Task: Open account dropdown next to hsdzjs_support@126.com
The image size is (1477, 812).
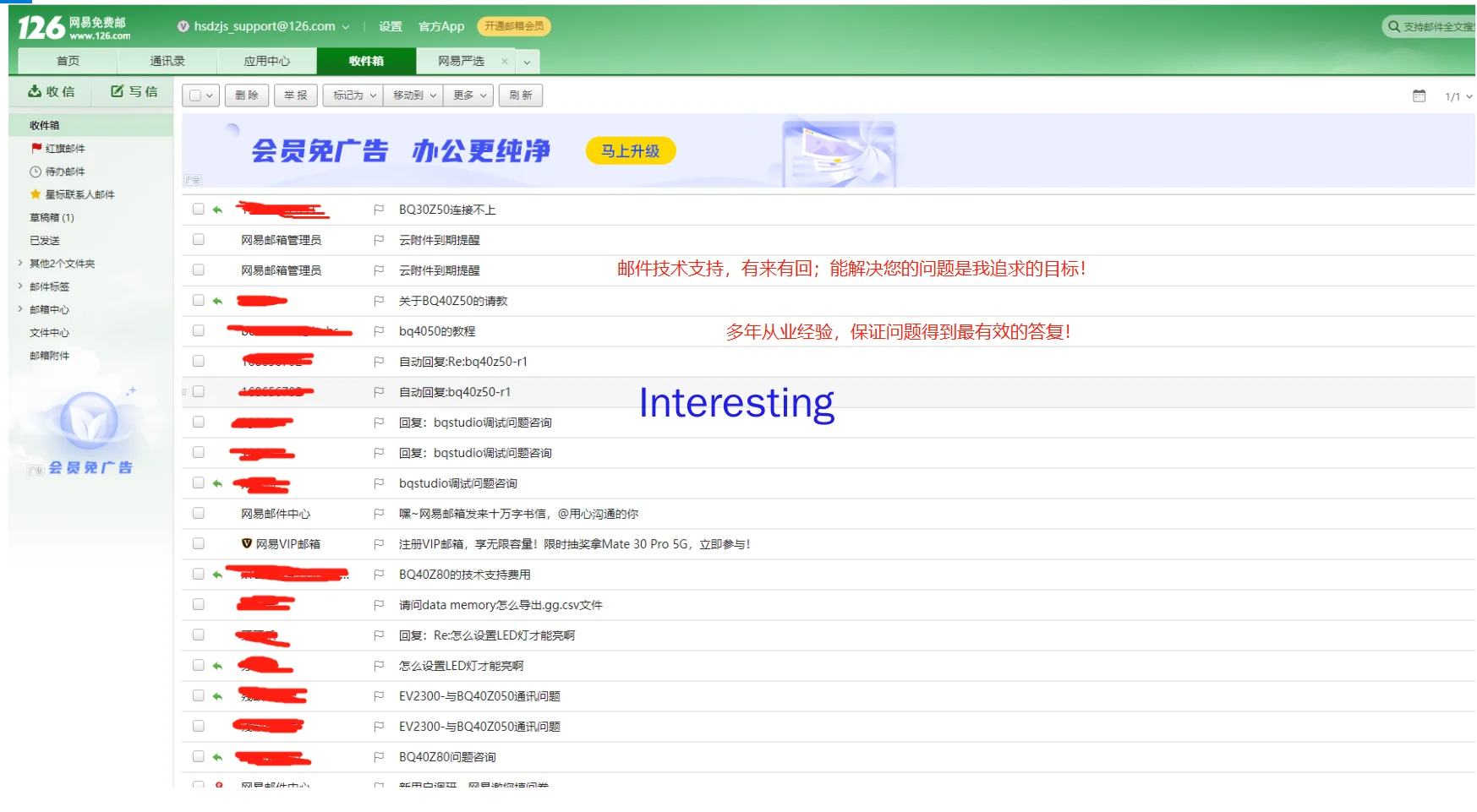Action: [x=346, y=27]
